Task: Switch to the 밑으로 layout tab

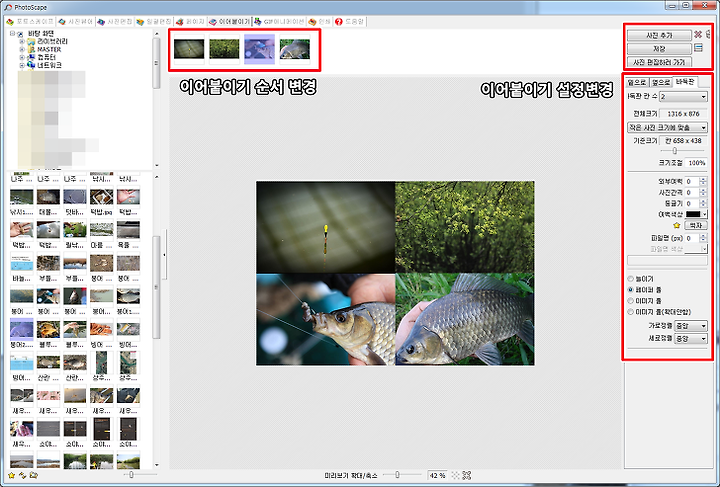Action: [637, 83]
